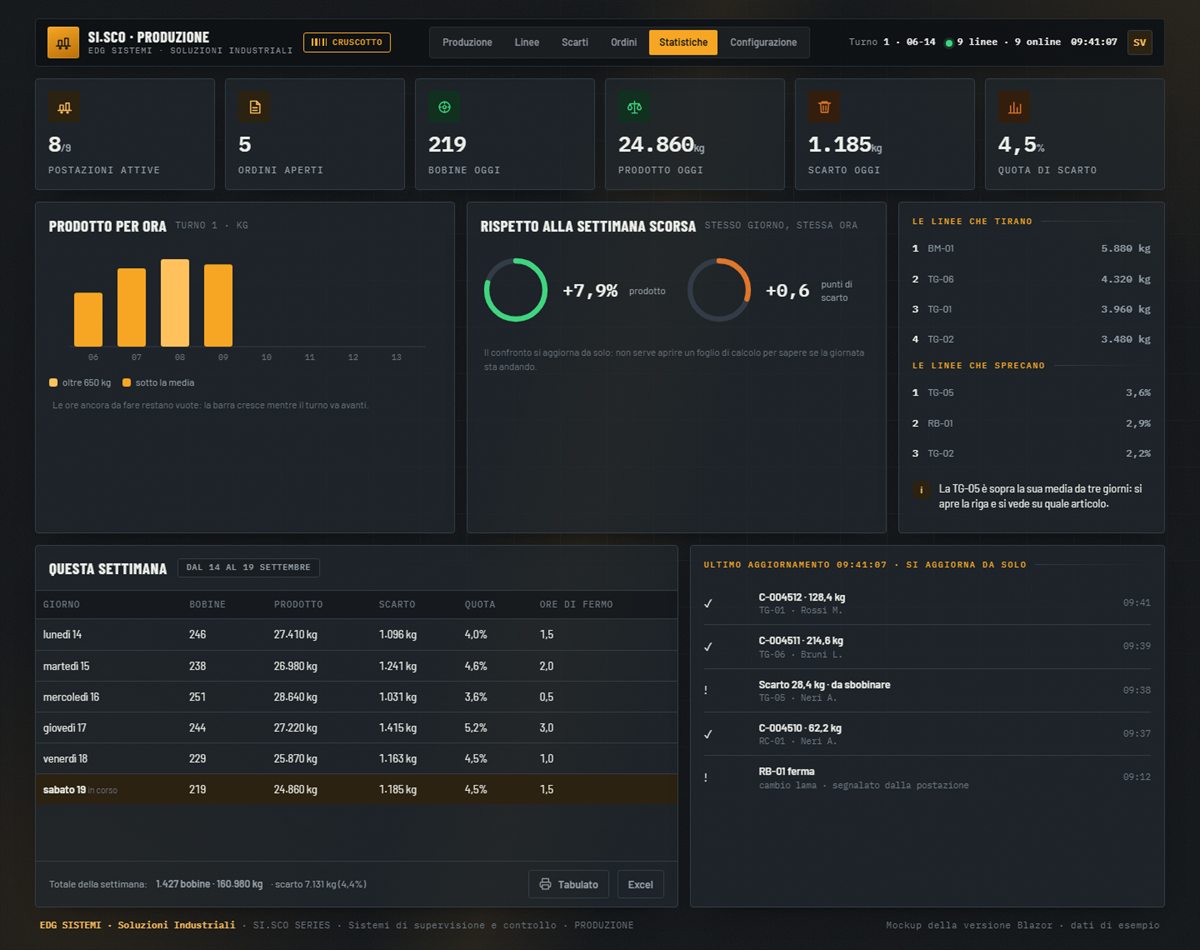Click the info icon beside TG-05 note
The width and height of the screenshot is (1200, 950).
click(x=920, y=490)
